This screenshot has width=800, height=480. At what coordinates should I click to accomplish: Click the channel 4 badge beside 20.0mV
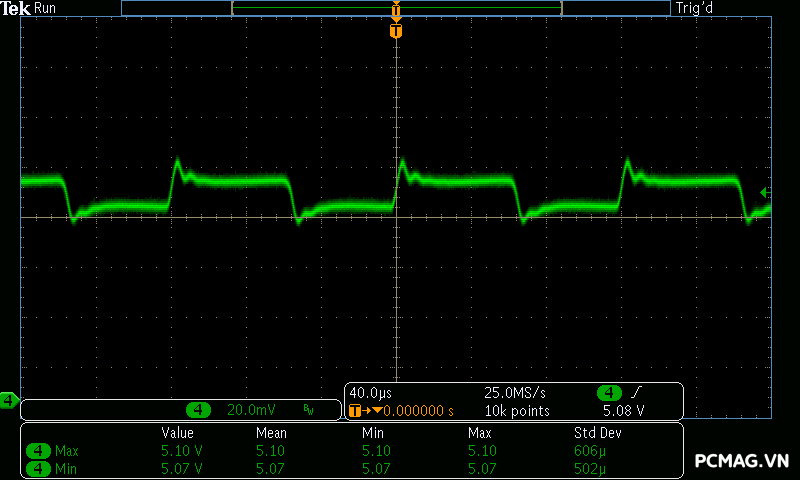pos(199,410)
